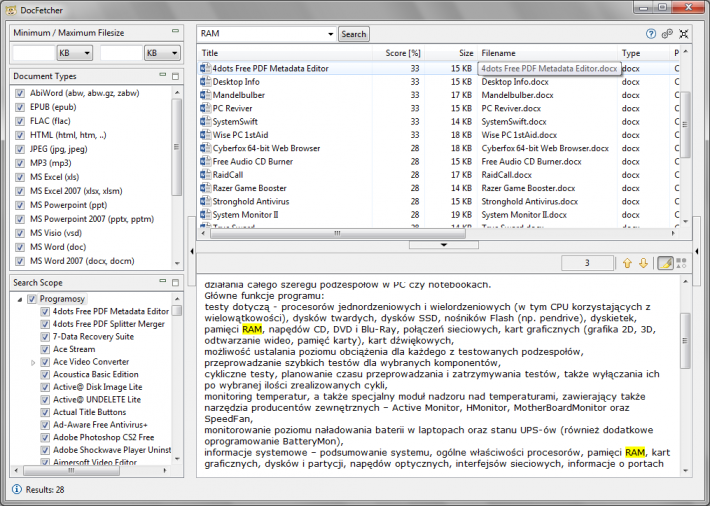
Task: Click the RAM search query field
Action: (x=262, y=34)
